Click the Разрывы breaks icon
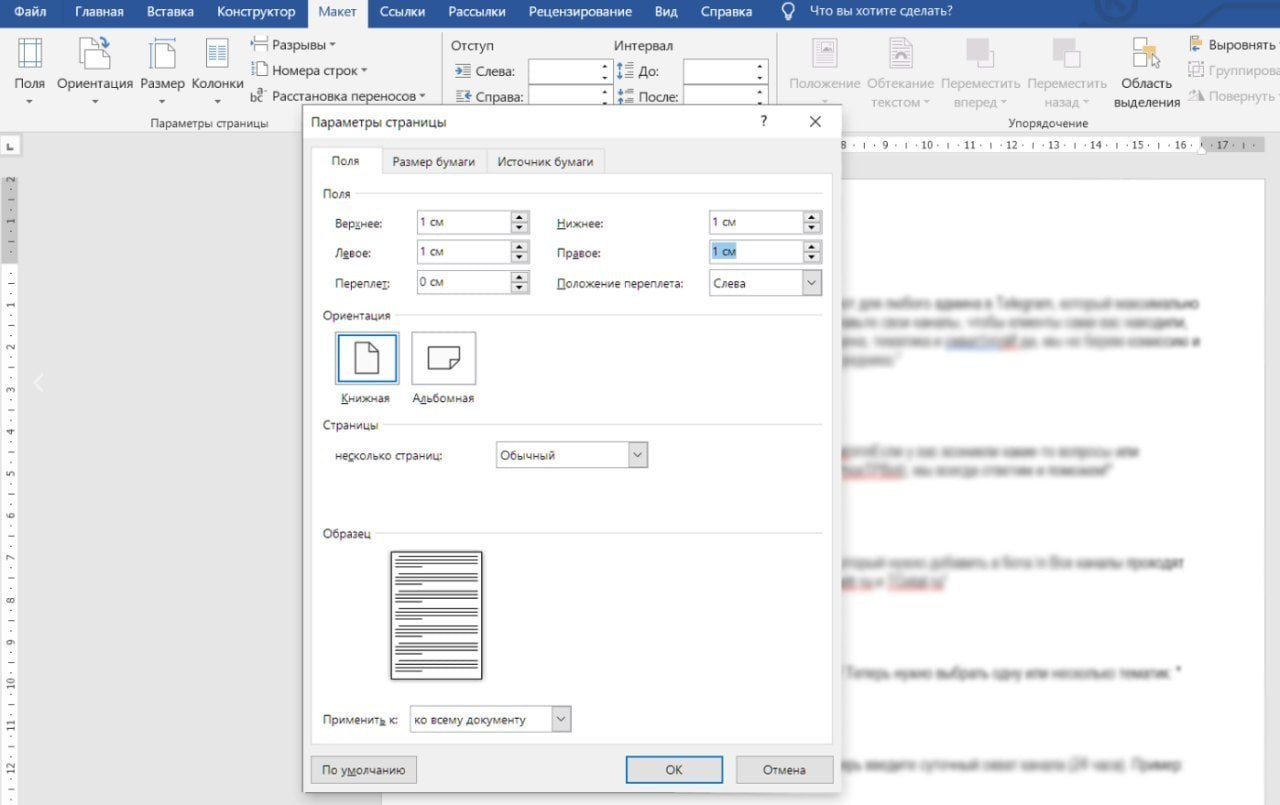Viewport: 1280px width, 805px height. pyautogui.click(x=260, y=45)
